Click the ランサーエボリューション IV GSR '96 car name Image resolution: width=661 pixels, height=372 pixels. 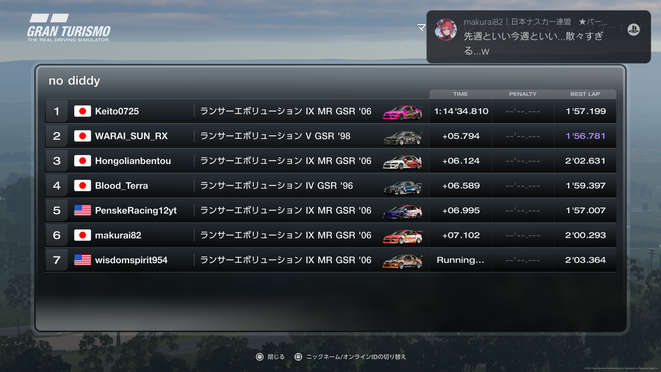click(x=277, y=186)
